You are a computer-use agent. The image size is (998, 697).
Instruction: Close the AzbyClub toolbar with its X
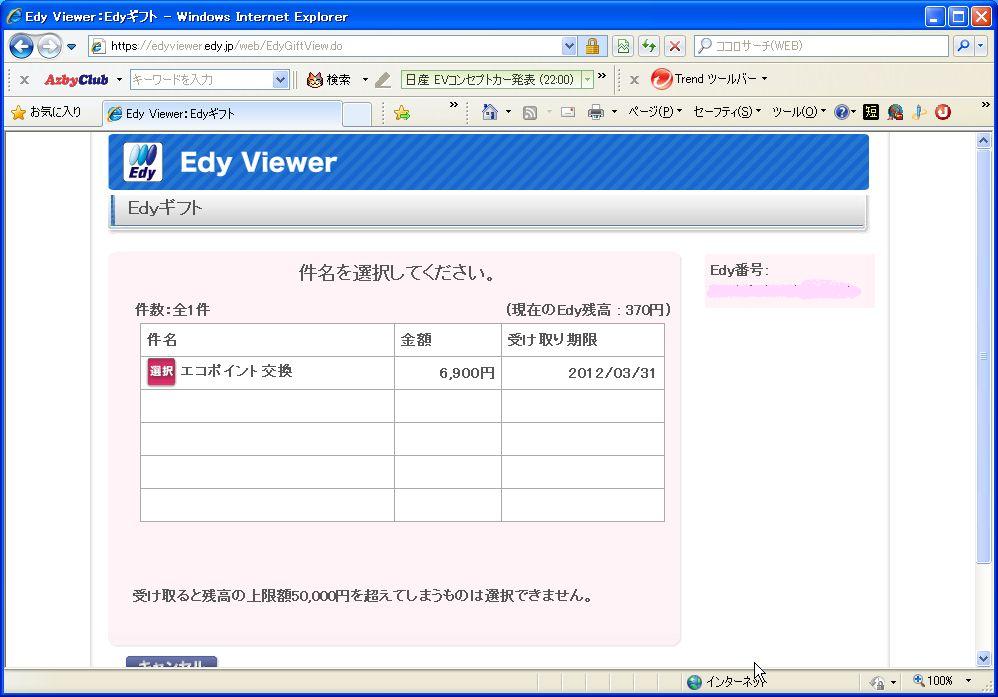(24, 80)
